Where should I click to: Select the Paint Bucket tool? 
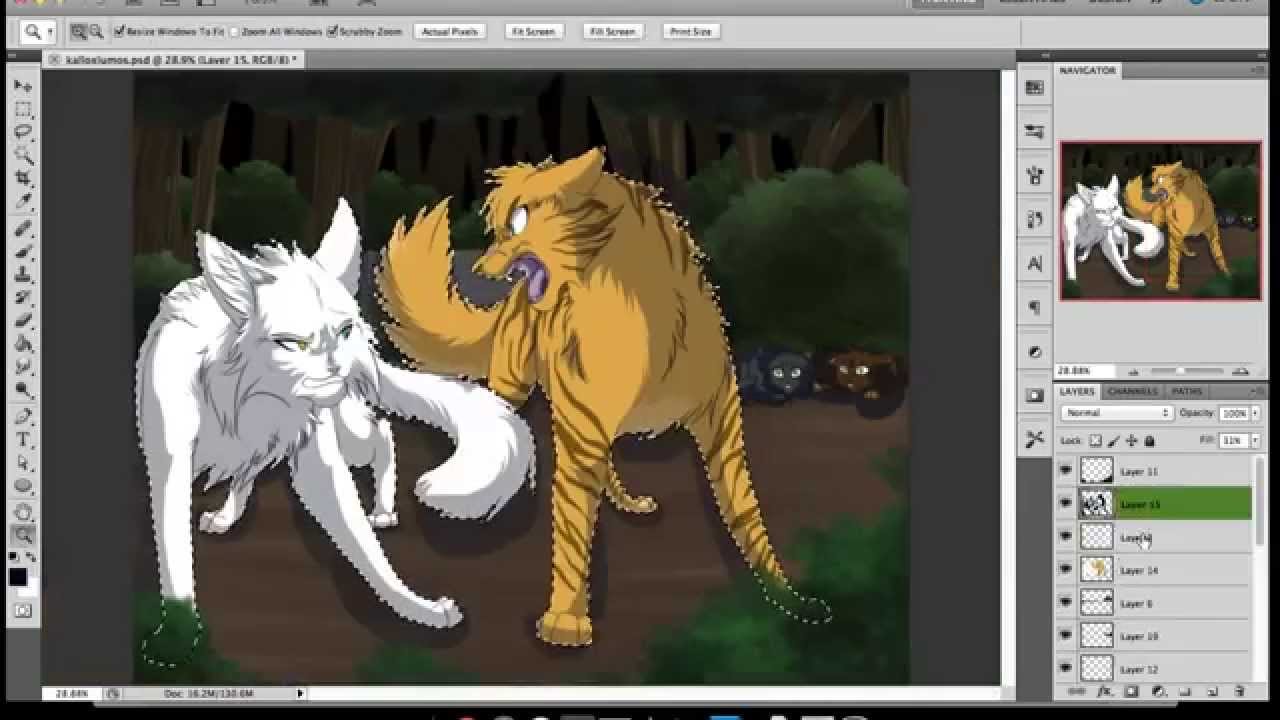pos(23,344)
